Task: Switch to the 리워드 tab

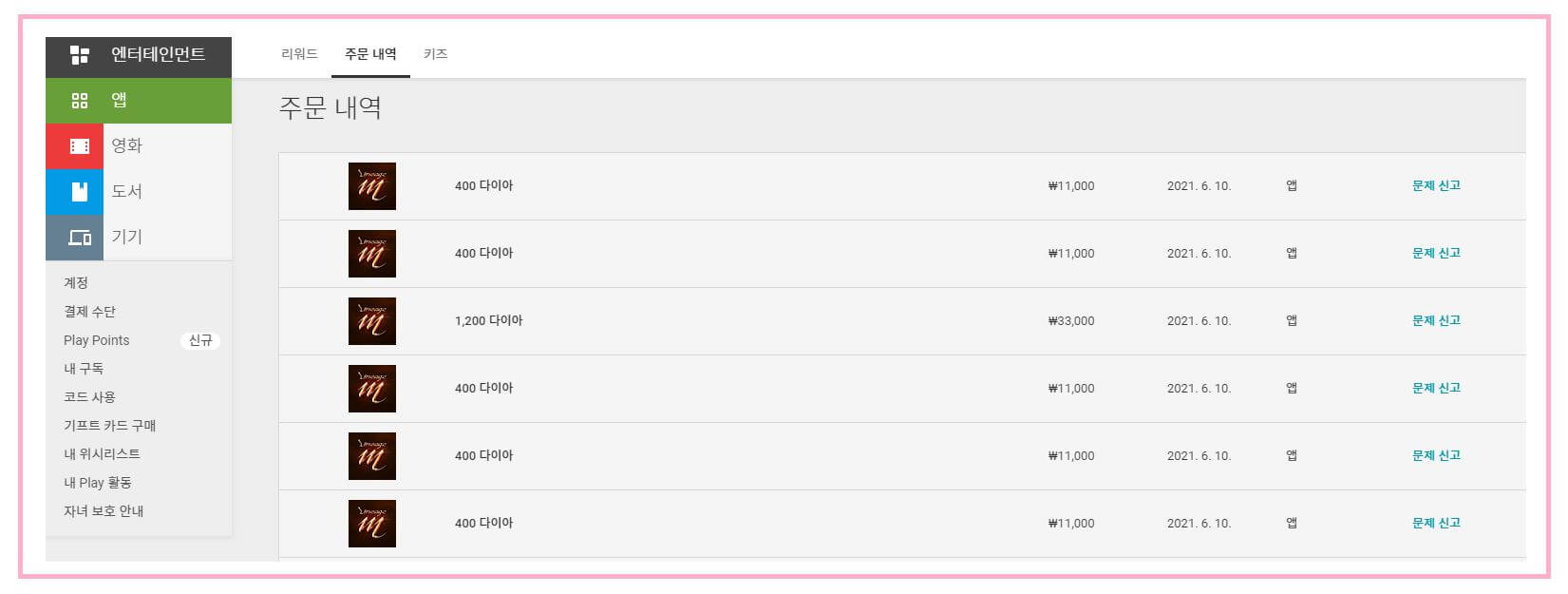Action: pos(299,54)
